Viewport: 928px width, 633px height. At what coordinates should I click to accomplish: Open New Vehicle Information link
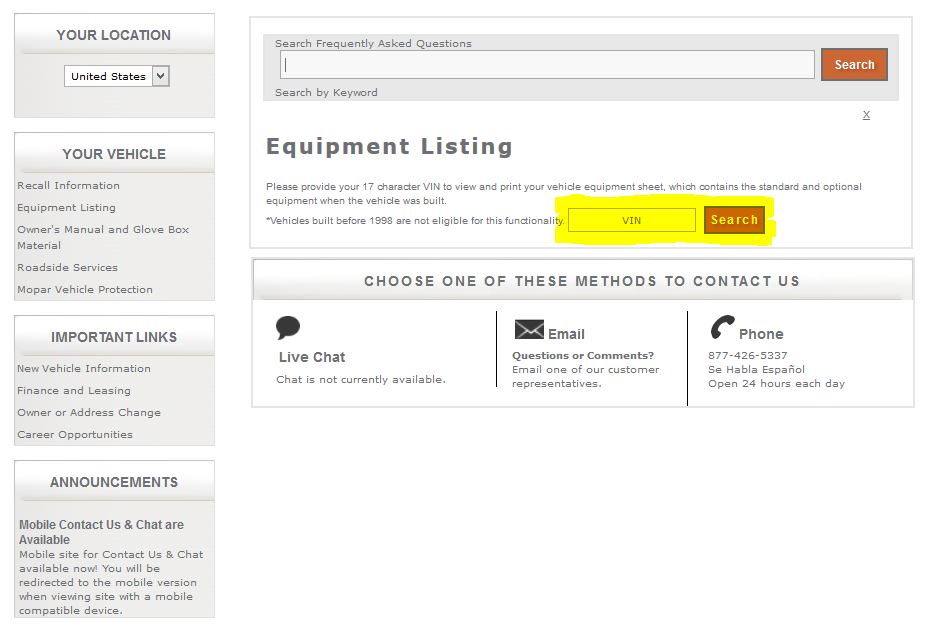pos(84,369)
